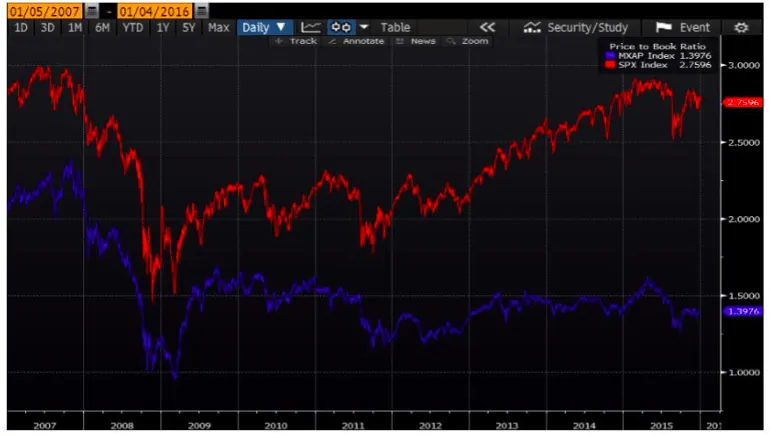This screenshot has height=435, width=770.
Task: Switch to Table view
Action: point(395,27)
